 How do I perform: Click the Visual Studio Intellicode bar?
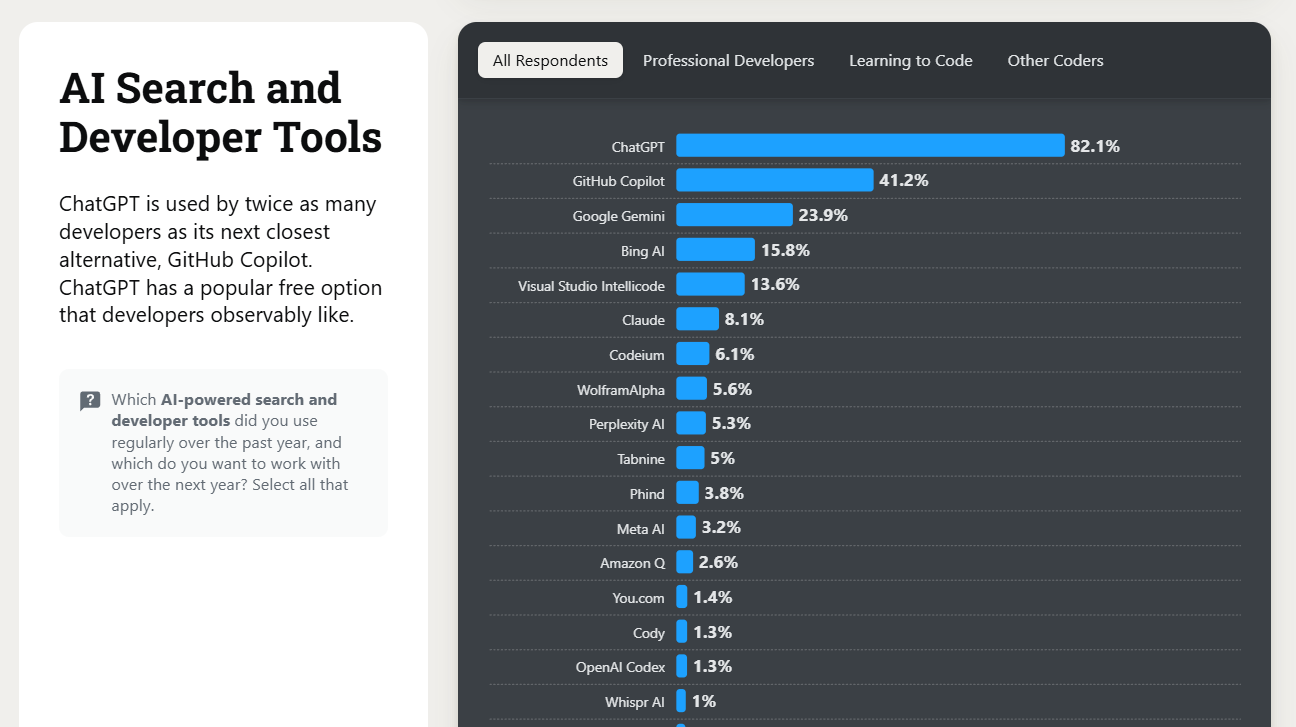710,285
